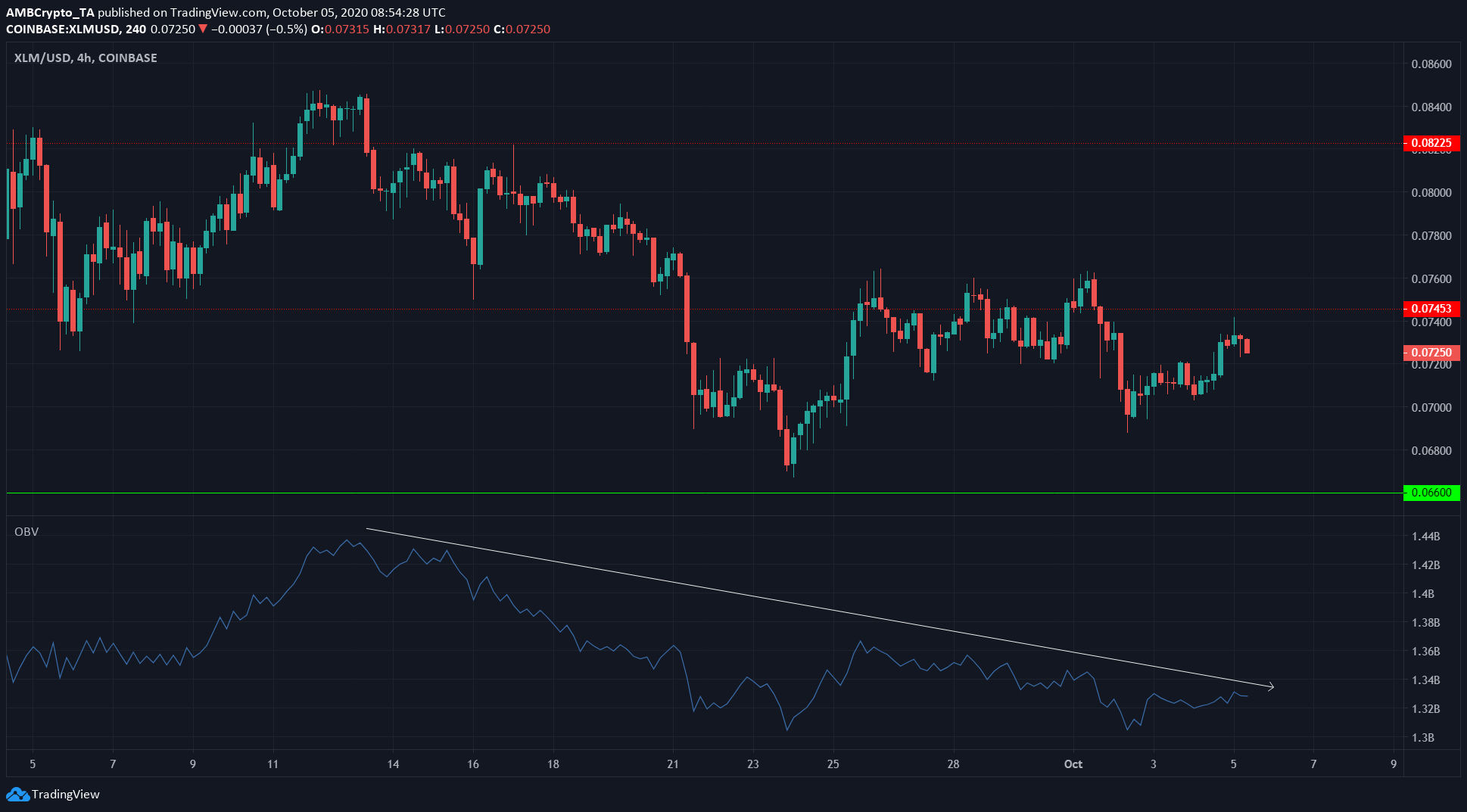Viewport: 1467px width, 812px height.
Task: Select the date 21 on the time axis
Action: [672, 764]
